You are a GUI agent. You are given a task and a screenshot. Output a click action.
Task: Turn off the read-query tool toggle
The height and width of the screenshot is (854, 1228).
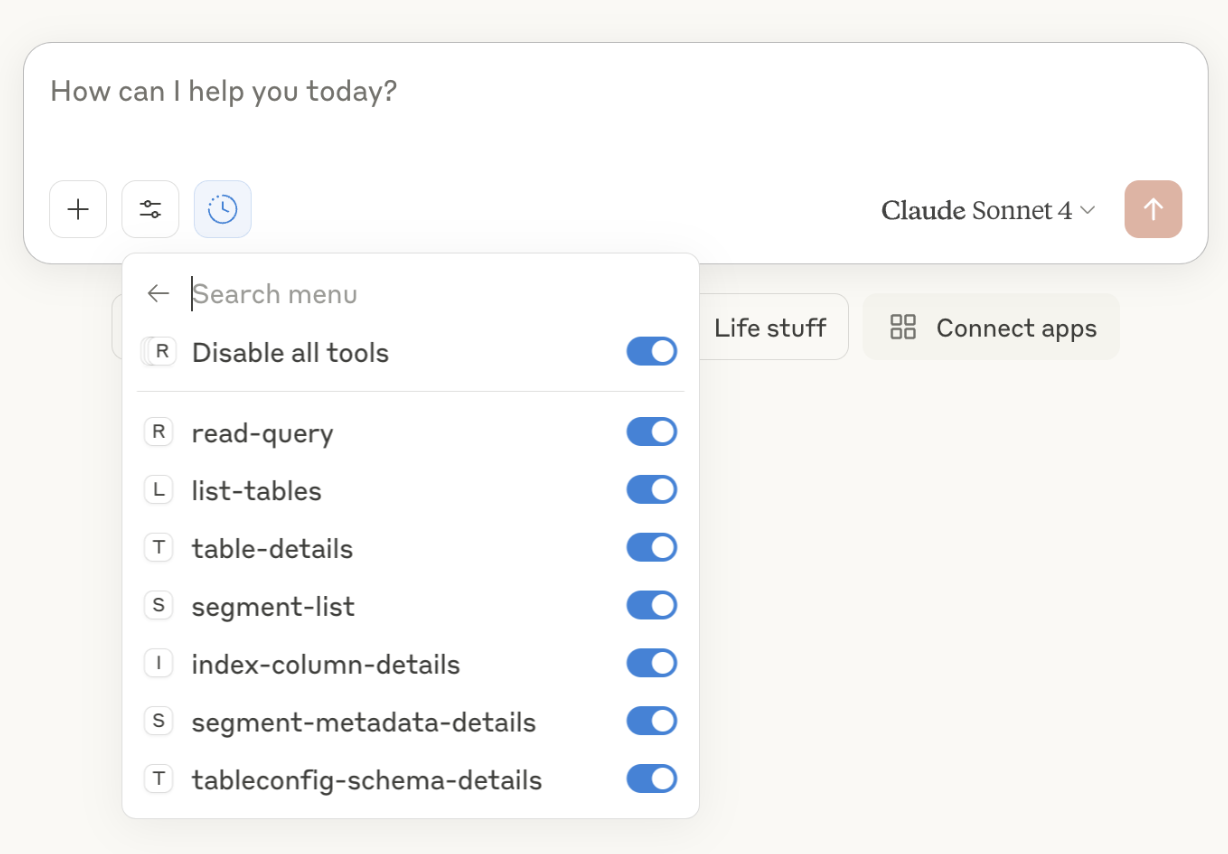[651, 432]
